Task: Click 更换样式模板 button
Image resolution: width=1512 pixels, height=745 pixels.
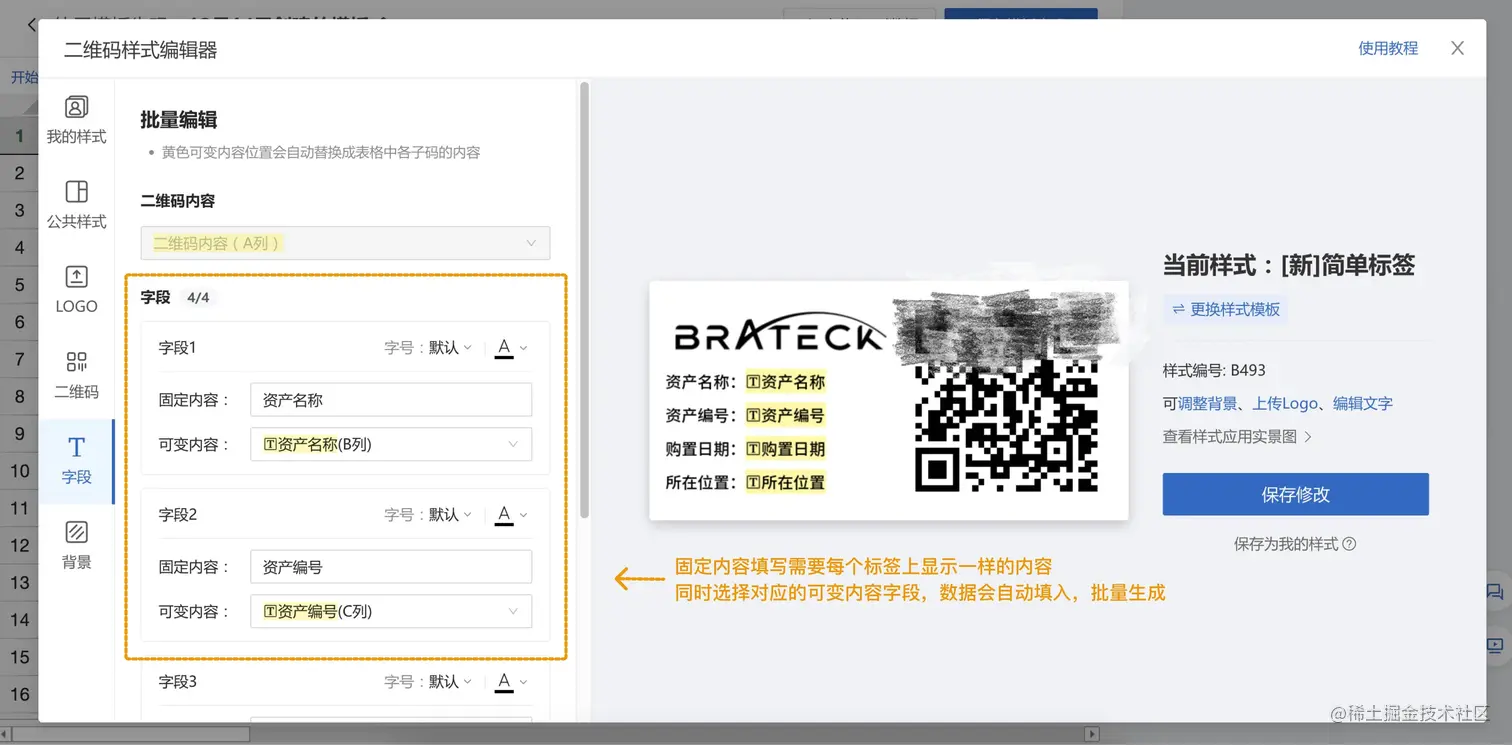Action: click(1225, 309)
